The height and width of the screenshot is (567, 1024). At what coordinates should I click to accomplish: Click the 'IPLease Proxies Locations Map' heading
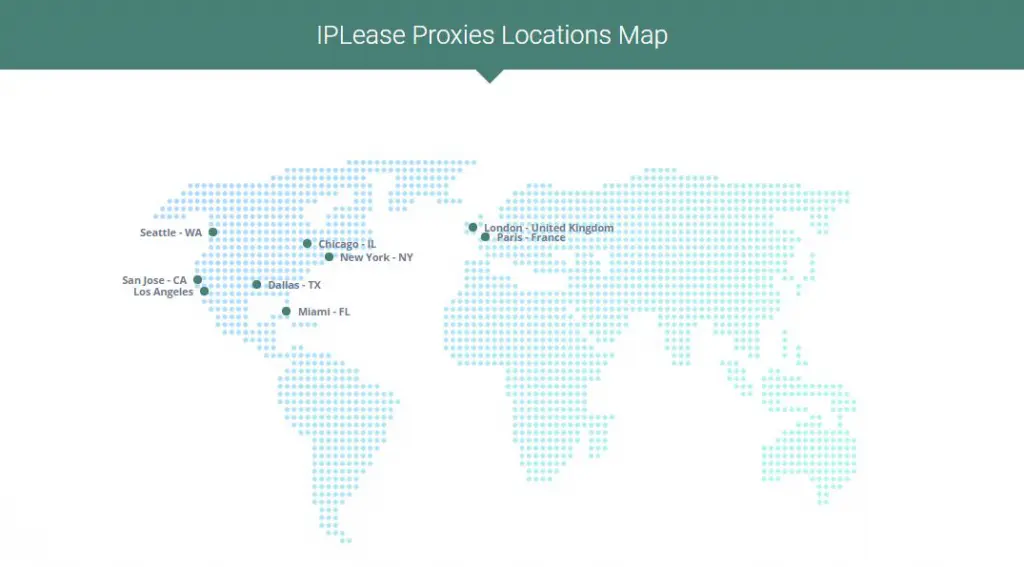492,35
